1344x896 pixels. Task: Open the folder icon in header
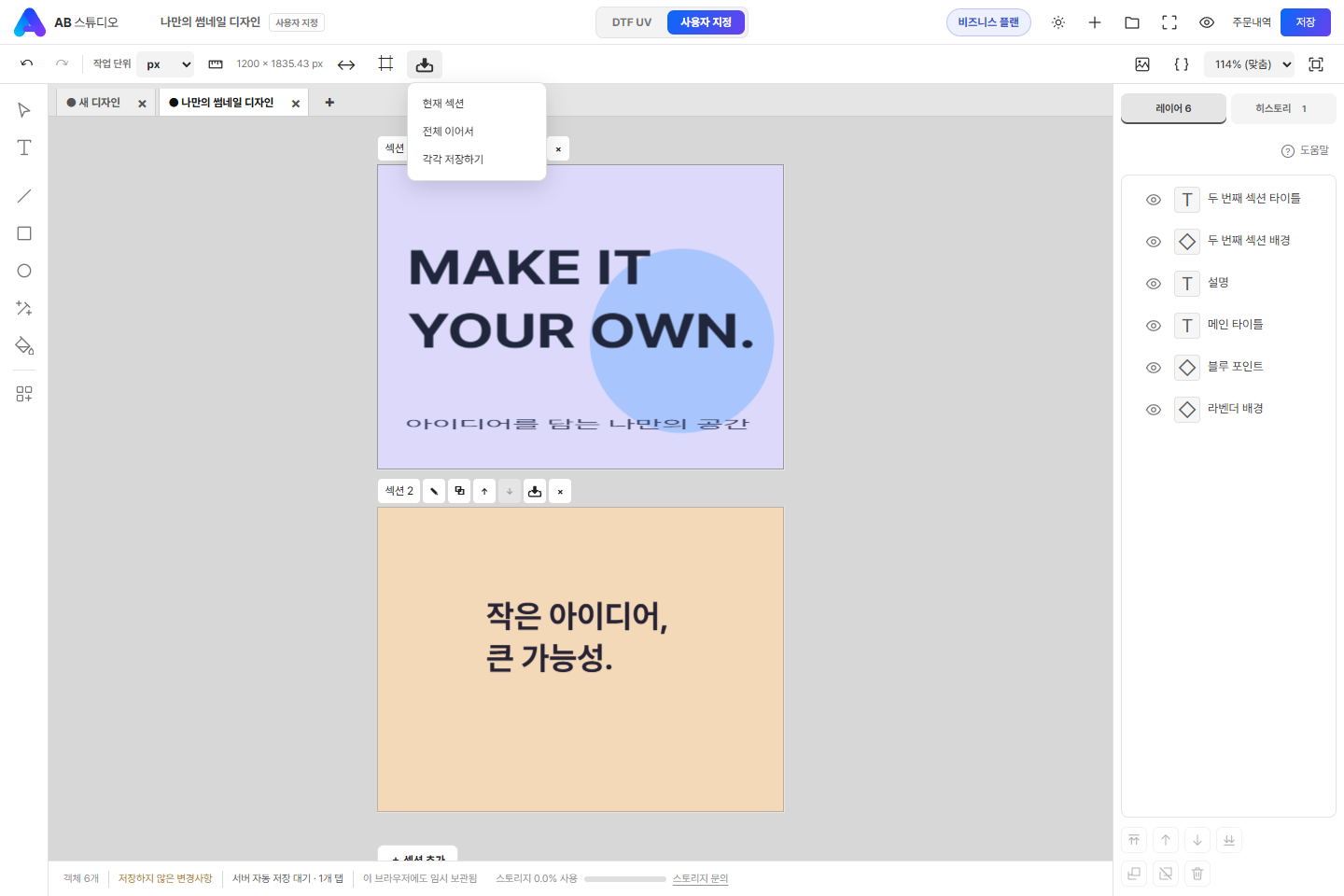[x=1132, y=22]
